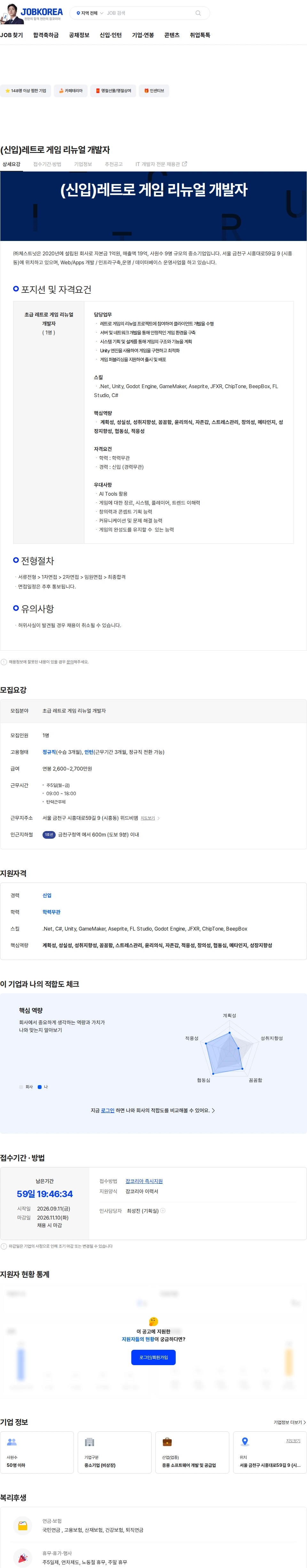The width and height of the screenshot is (307, 1568).
Task: Click the 명절선물/명절상여 chip
Action: (x=114, y=91)
